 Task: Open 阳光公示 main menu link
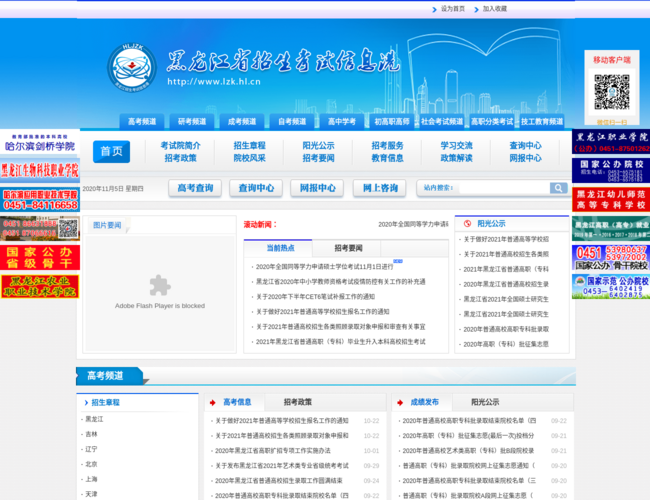coord(318,146)
